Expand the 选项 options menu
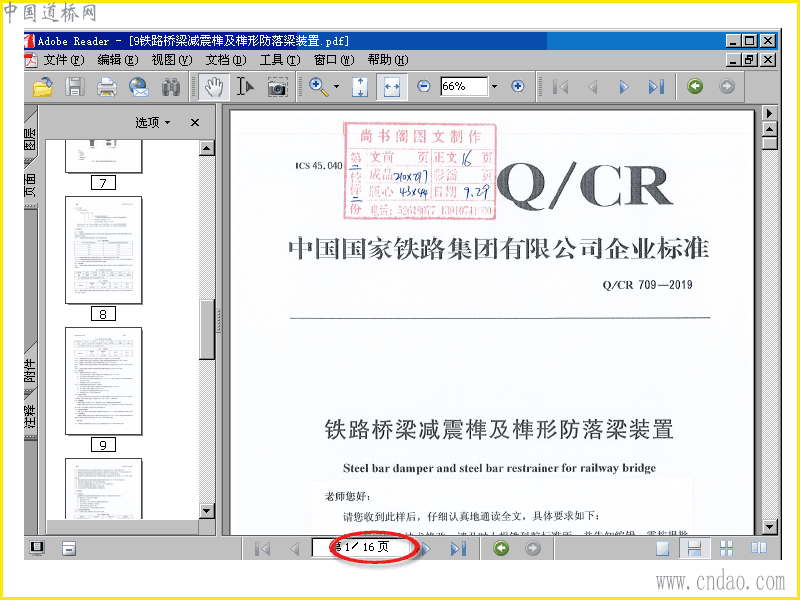The image size is (800, 600). (x=153, y=122)
